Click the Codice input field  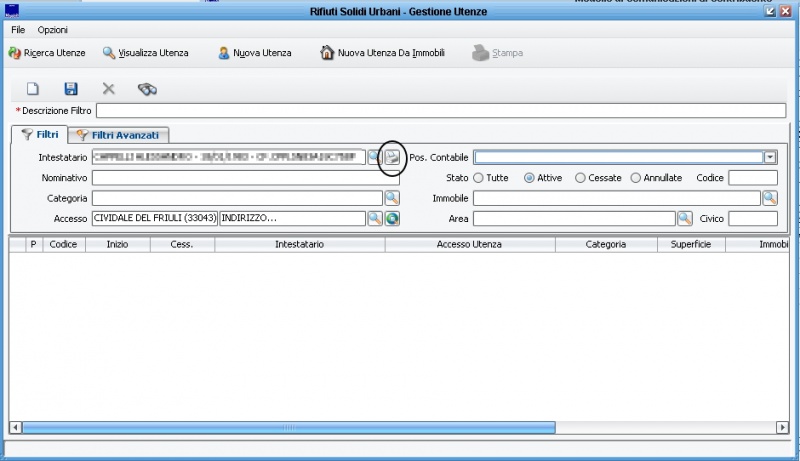click(753, 178)
